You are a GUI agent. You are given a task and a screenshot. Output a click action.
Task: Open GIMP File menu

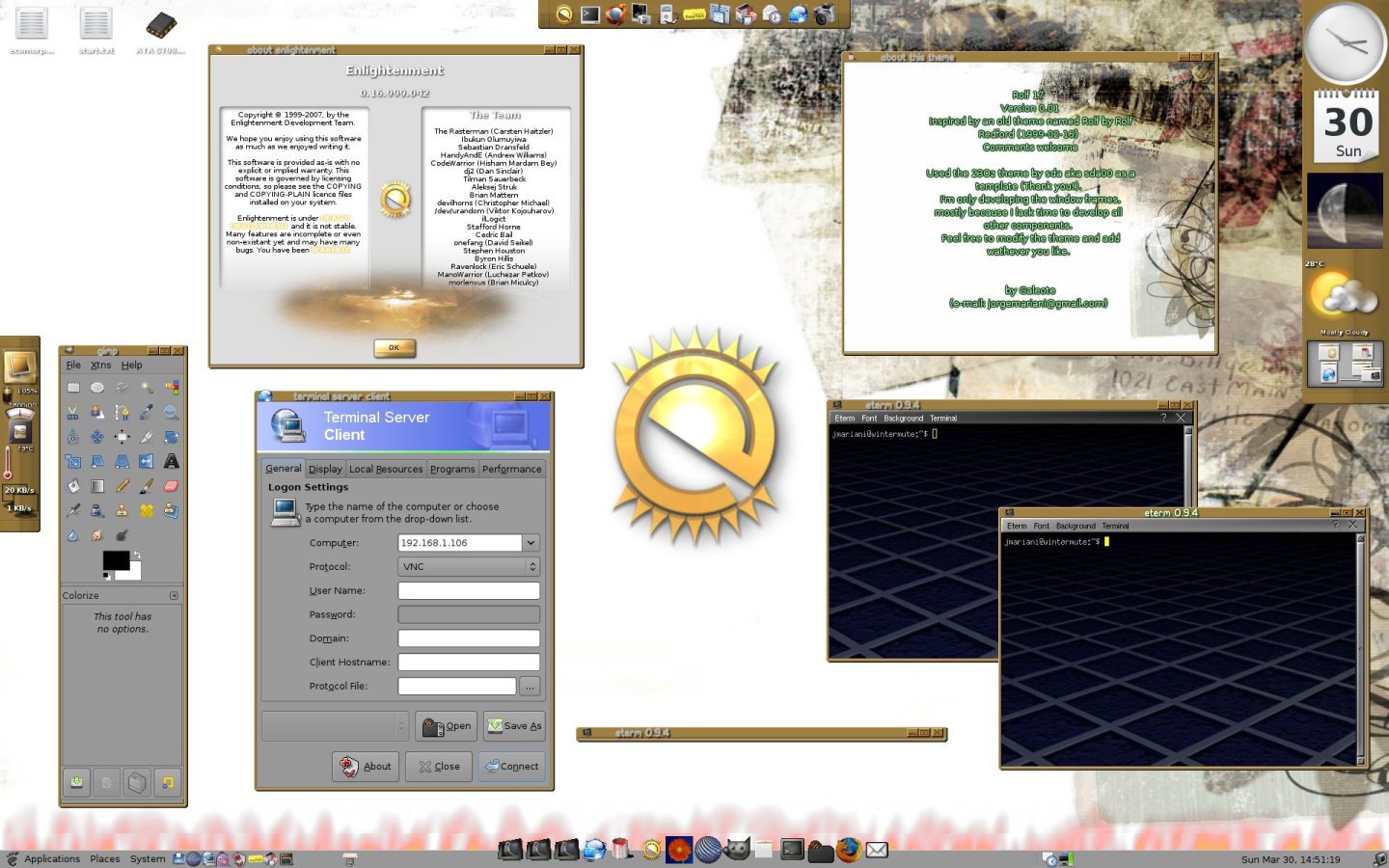coord(73,366)
